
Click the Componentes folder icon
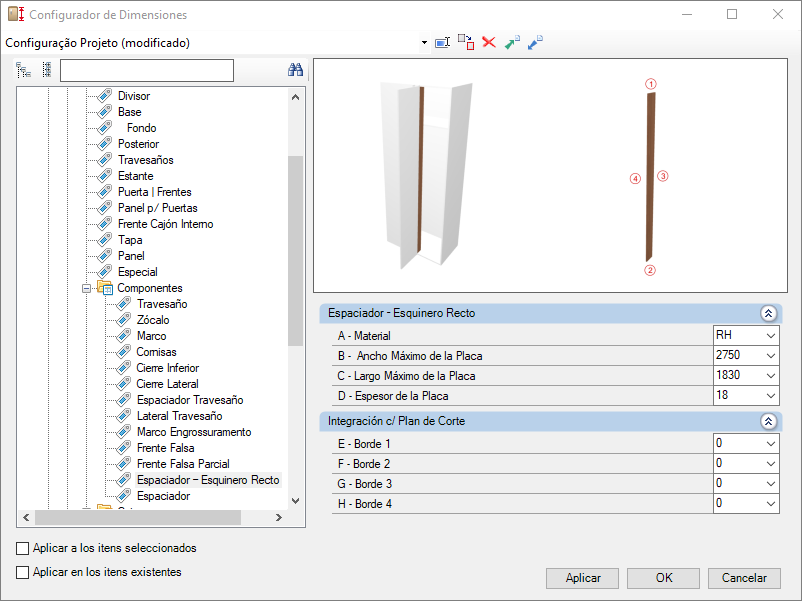coord(105,288)
